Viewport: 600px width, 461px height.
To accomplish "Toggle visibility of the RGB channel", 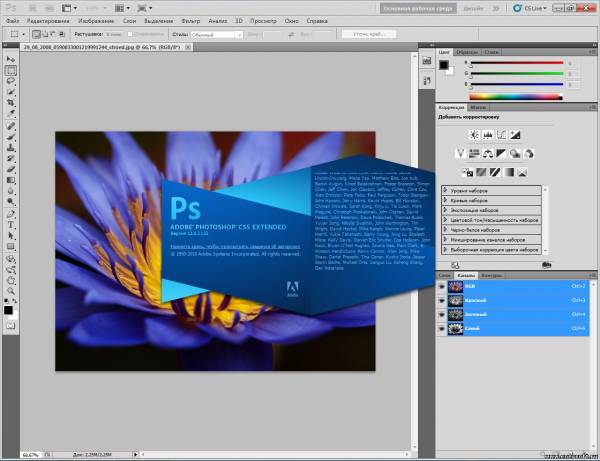I will (x=442, y=286).
